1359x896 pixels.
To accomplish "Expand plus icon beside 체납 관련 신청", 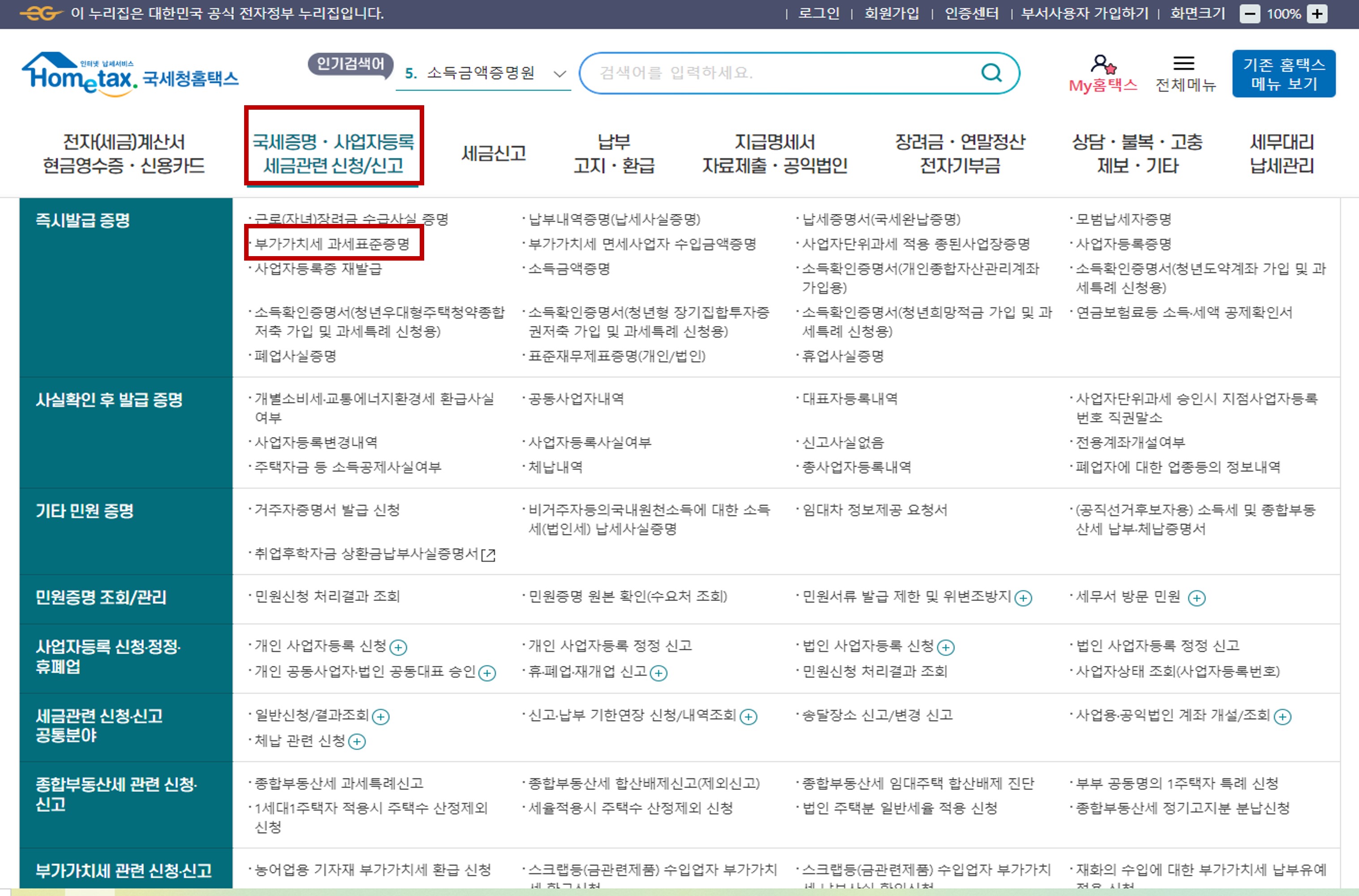I will [x=357, y=742].
